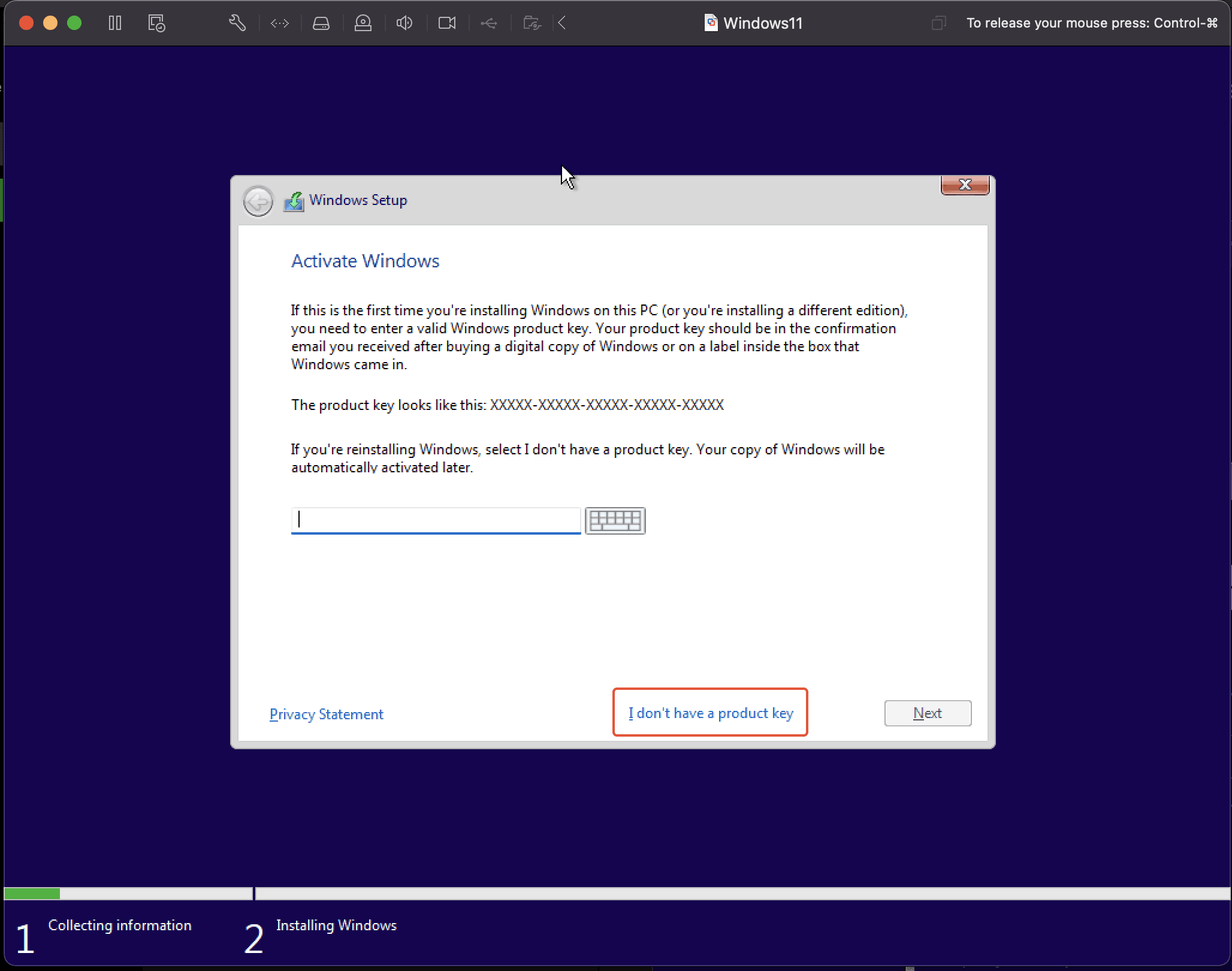Click the green setup progress bar

(32, 894)
